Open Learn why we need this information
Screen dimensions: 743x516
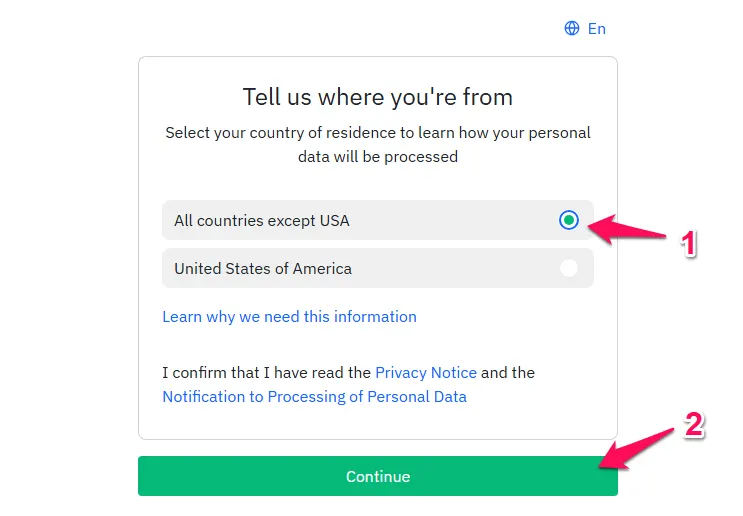coord(290,317)
